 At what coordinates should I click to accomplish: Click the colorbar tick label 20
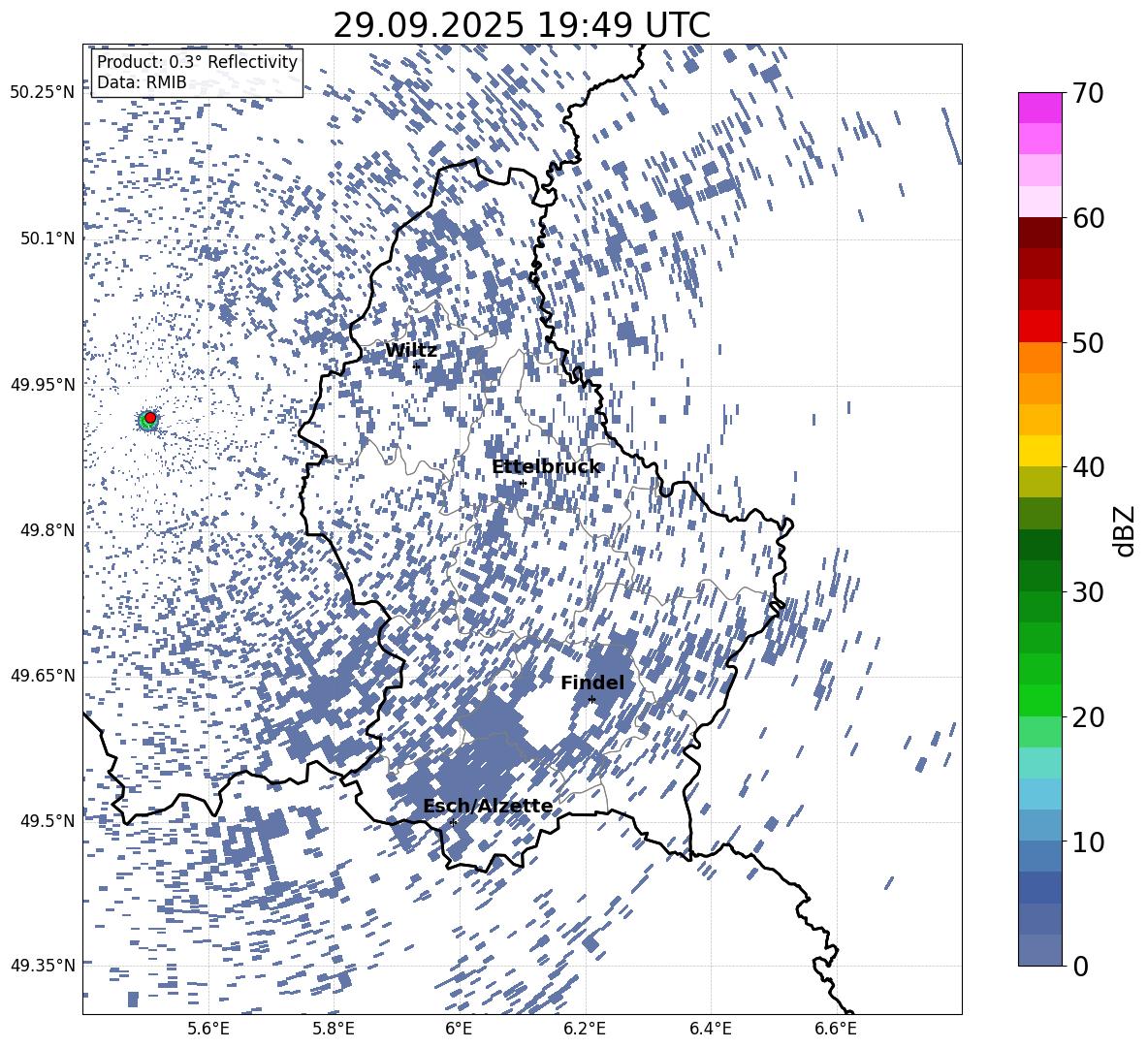click(1089, 716)
